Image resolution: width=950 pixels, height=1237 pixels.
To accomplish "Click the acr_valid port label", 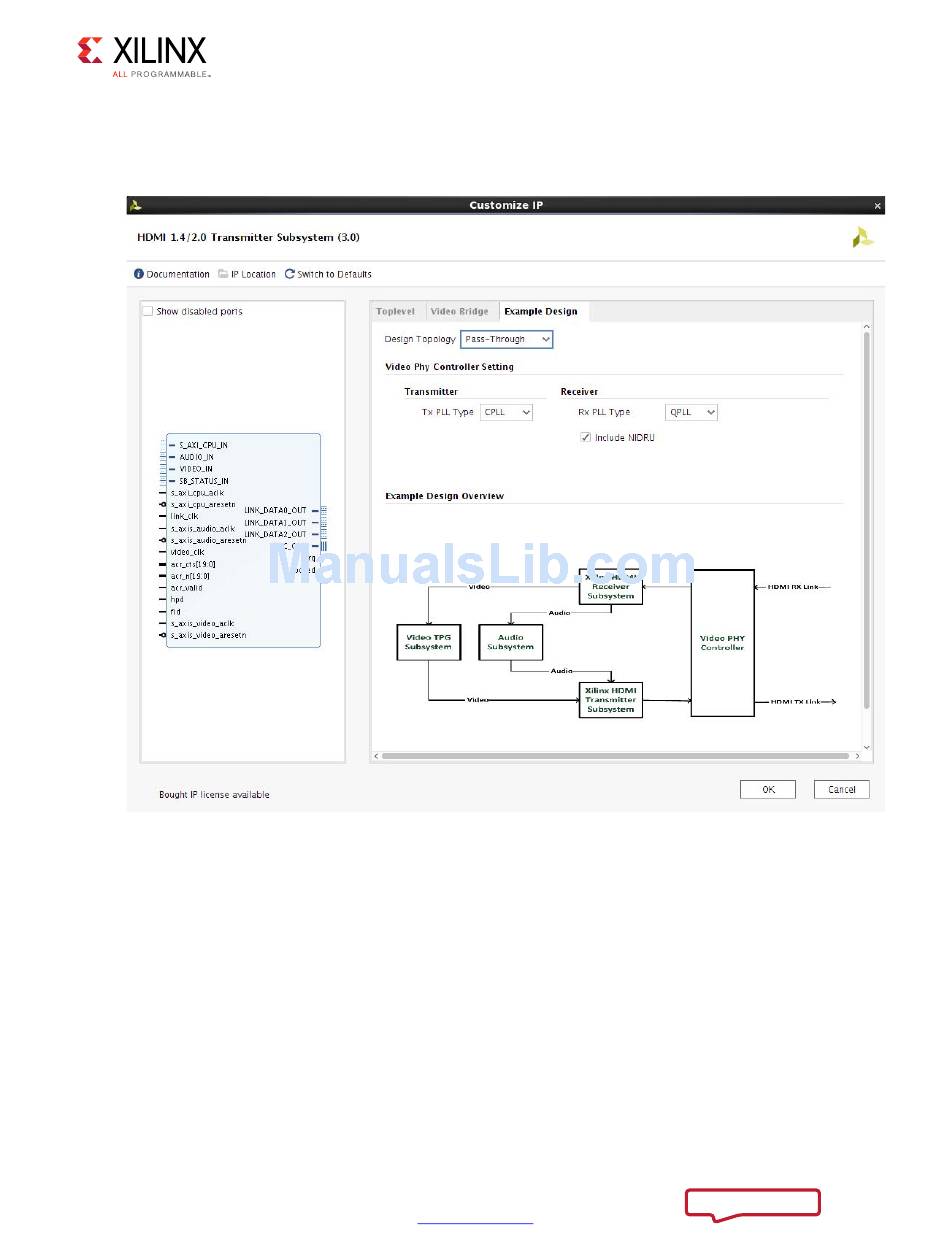I will pyautogui.click(x=187, y=588).
